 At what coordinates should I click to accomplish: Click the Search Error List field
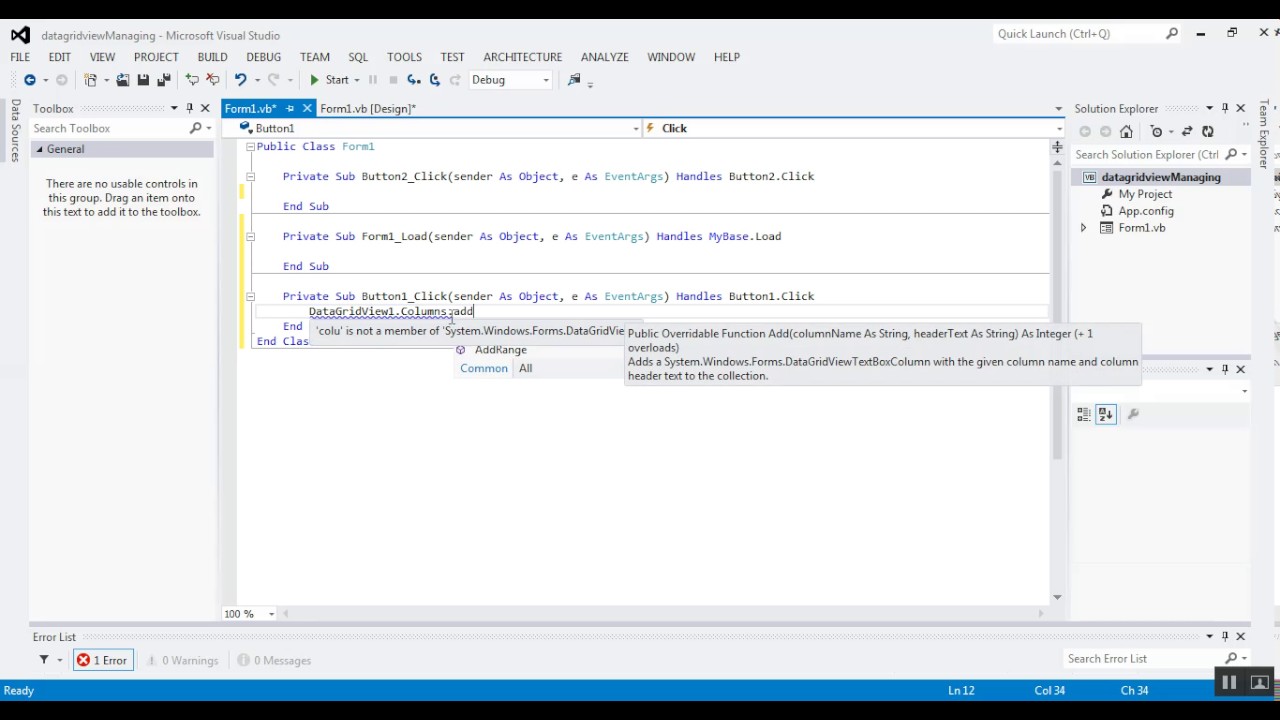(1142, 658)
